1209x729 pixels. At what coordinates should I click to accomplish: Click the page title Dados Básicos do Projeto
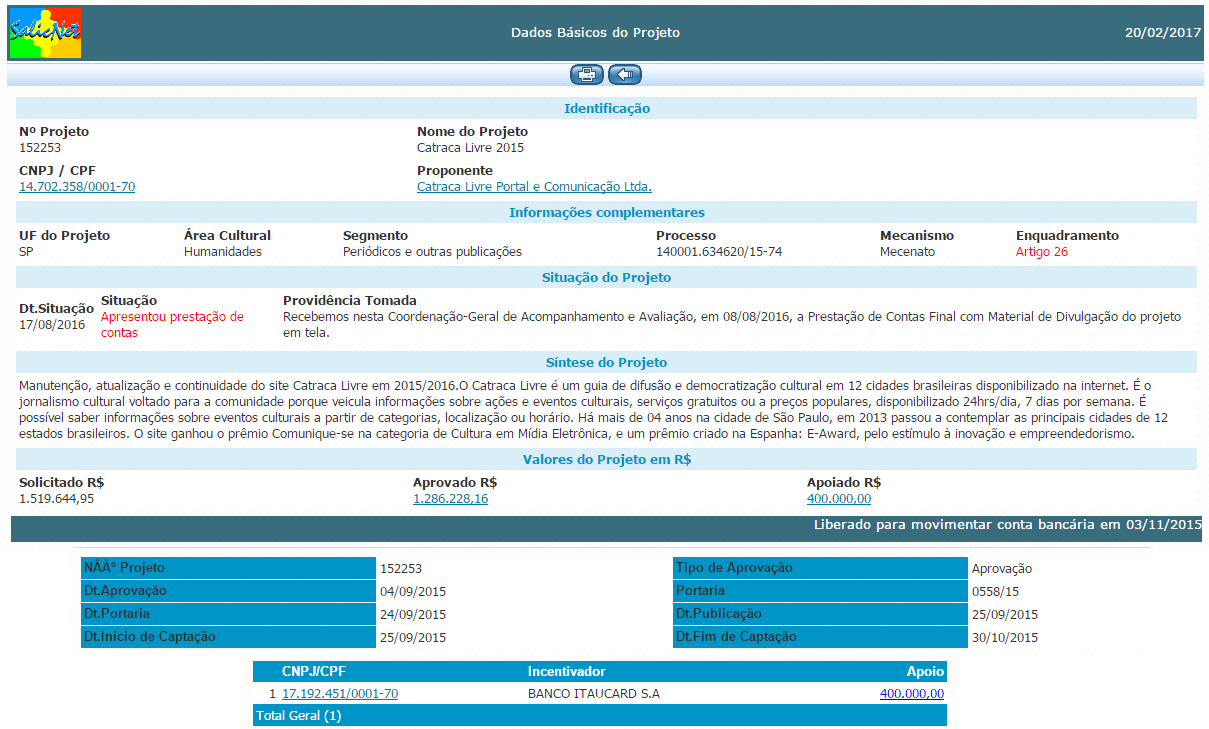coord(595,33)
